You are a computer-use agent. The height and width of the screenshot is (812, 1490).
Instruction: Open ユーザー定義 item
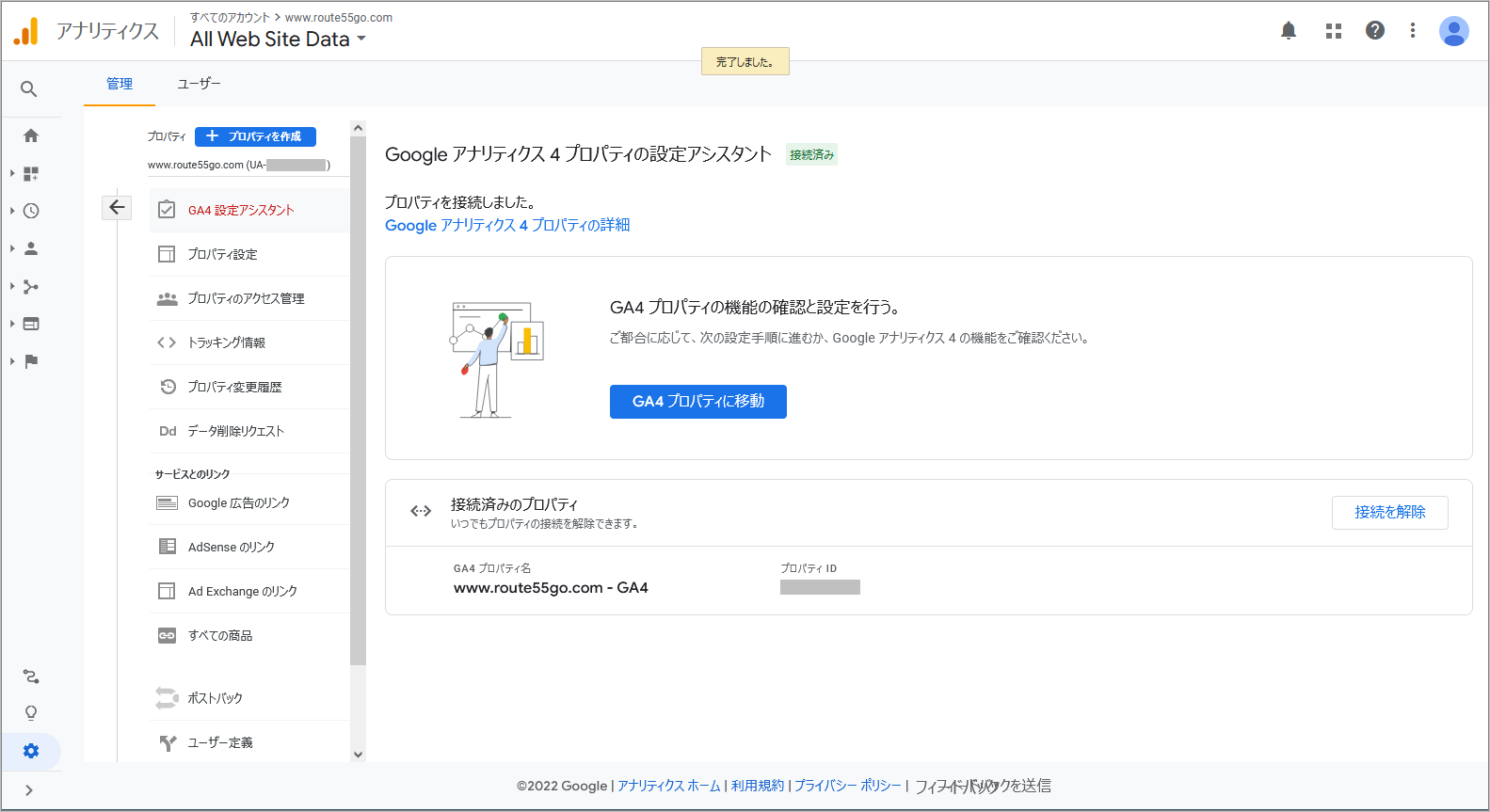pos(249,742)
